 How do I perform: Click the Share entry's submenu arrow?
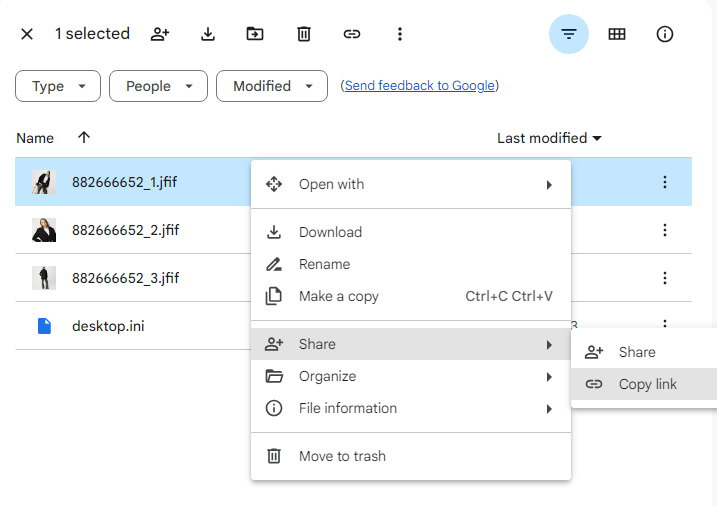549,345
